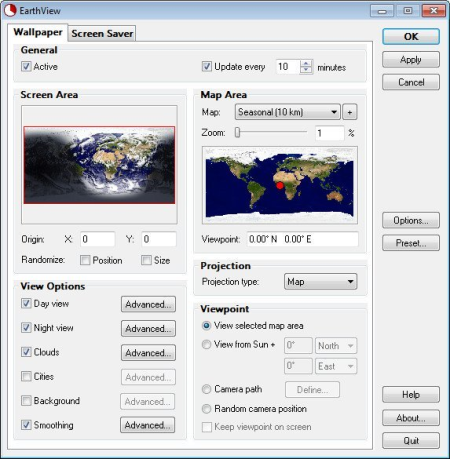Toggle the Active checkbox

(26, 66)
